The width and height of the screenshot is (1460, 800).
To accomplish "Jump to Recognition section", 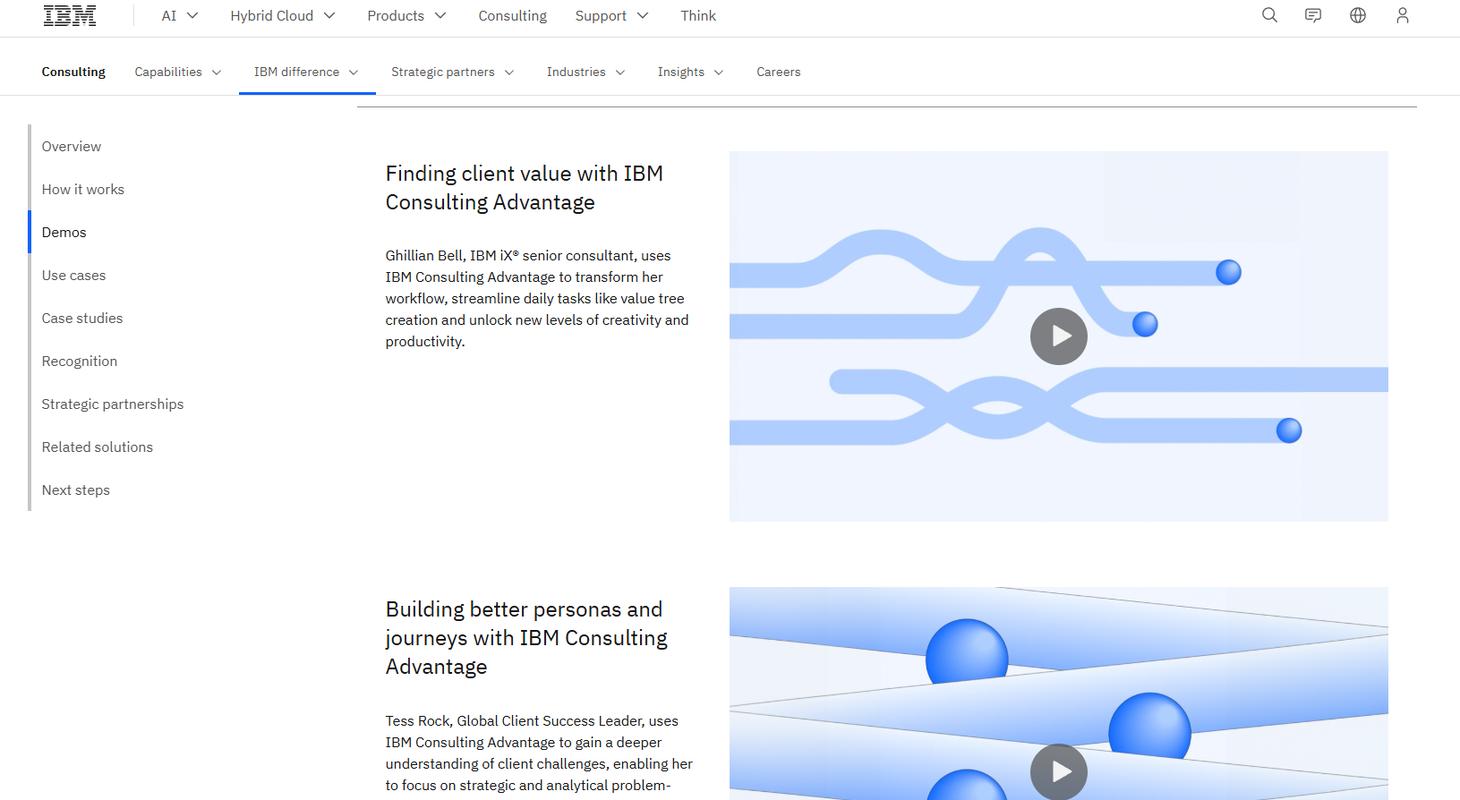I will pyautogui.click(x=79, y=361).
